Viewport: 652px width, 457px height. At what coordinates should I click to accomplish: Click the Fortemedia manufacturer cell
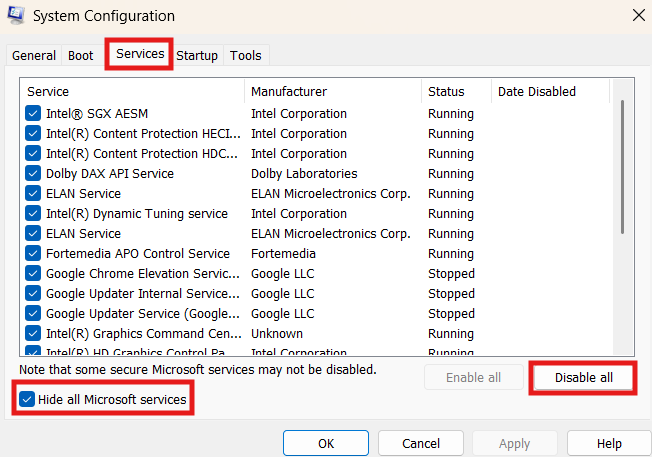click(x=283, y=253)
